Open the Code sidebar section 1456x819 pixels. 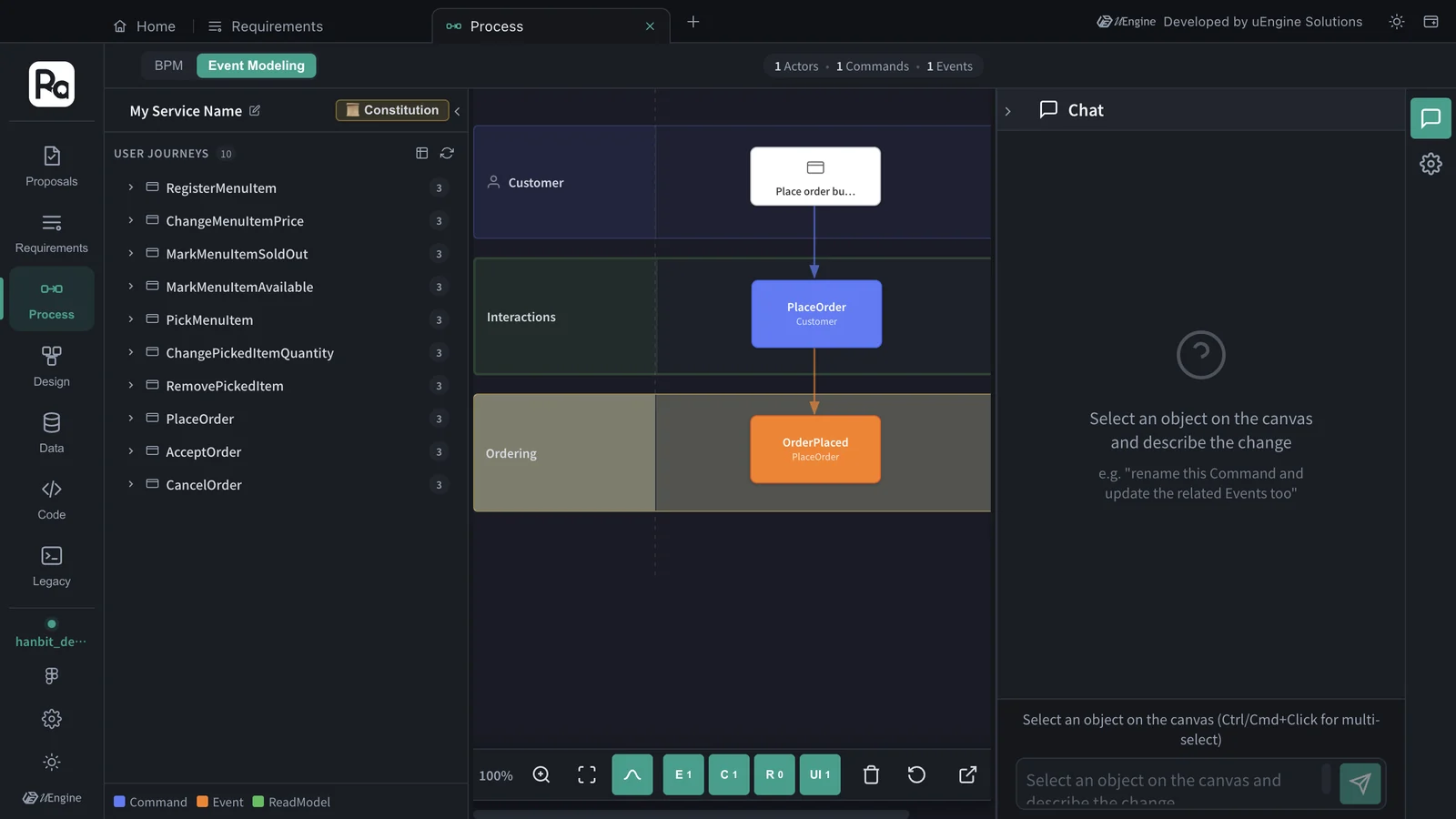(52, 500)
